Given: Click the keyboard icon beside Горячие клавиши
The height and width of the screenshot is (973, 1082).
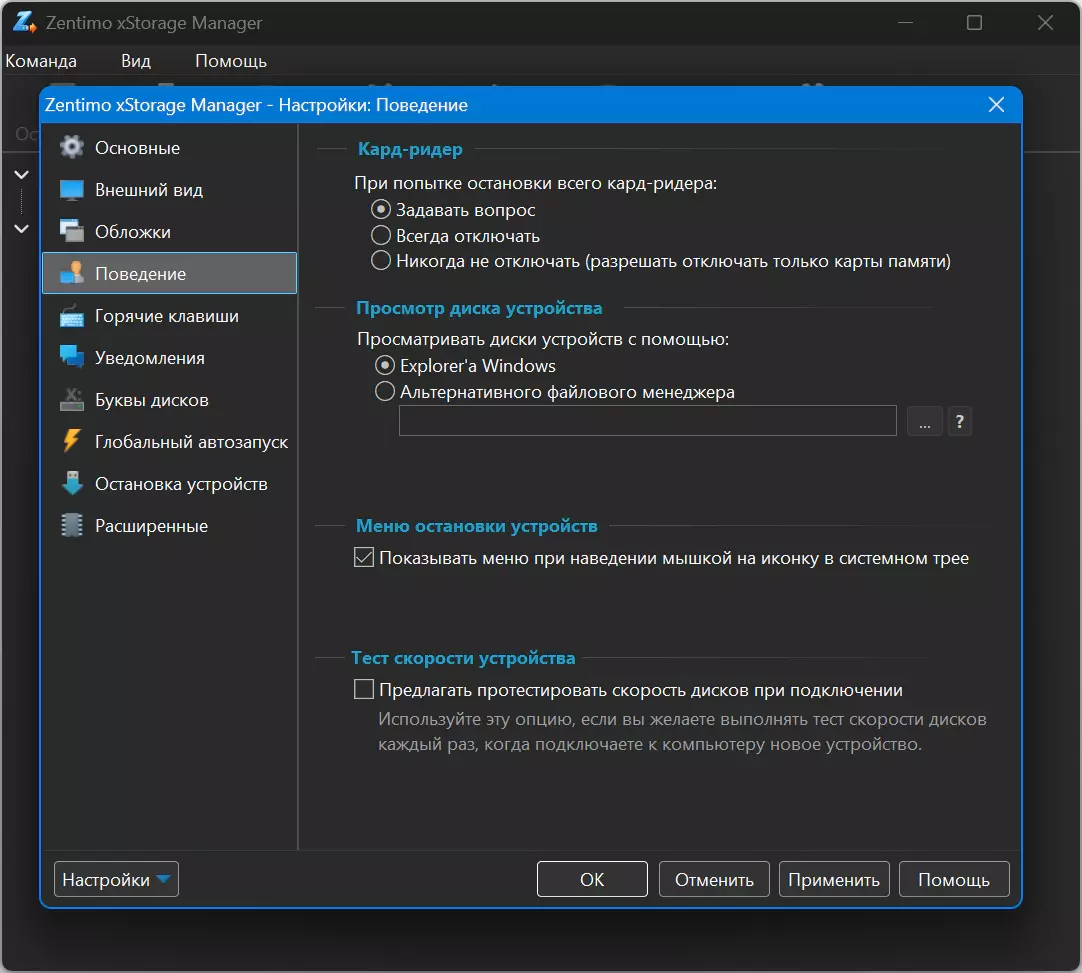Looking at the screenshot, I should 72,316.
